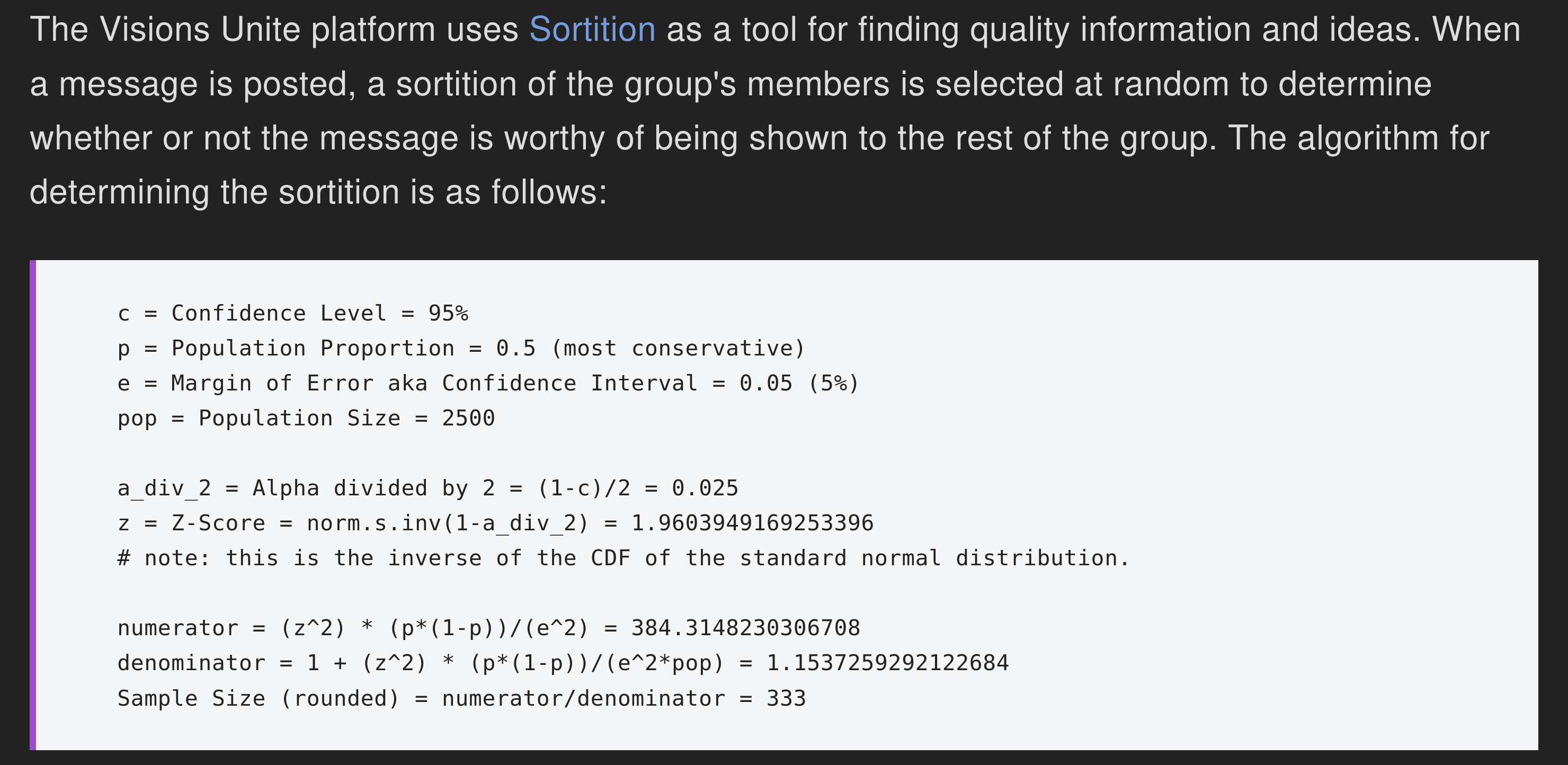This screenshot has height=765, width=1568.
Task: Click the a_div_2 Alpha divided line
Action: point(427,488)
